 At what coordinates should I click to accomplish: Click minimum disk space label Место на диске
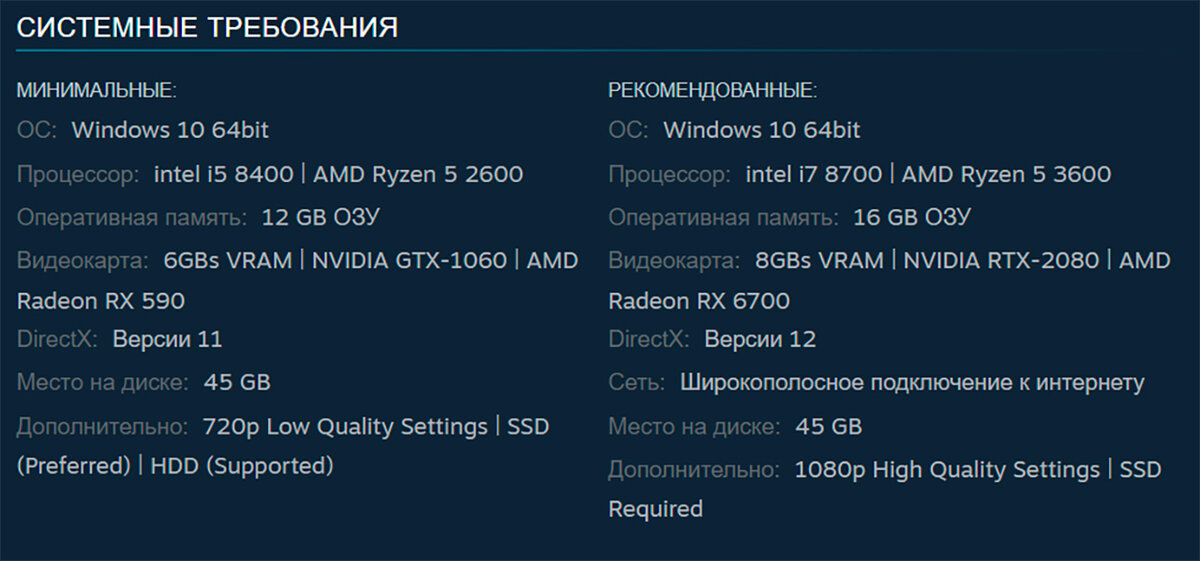(x=102, y=382)
